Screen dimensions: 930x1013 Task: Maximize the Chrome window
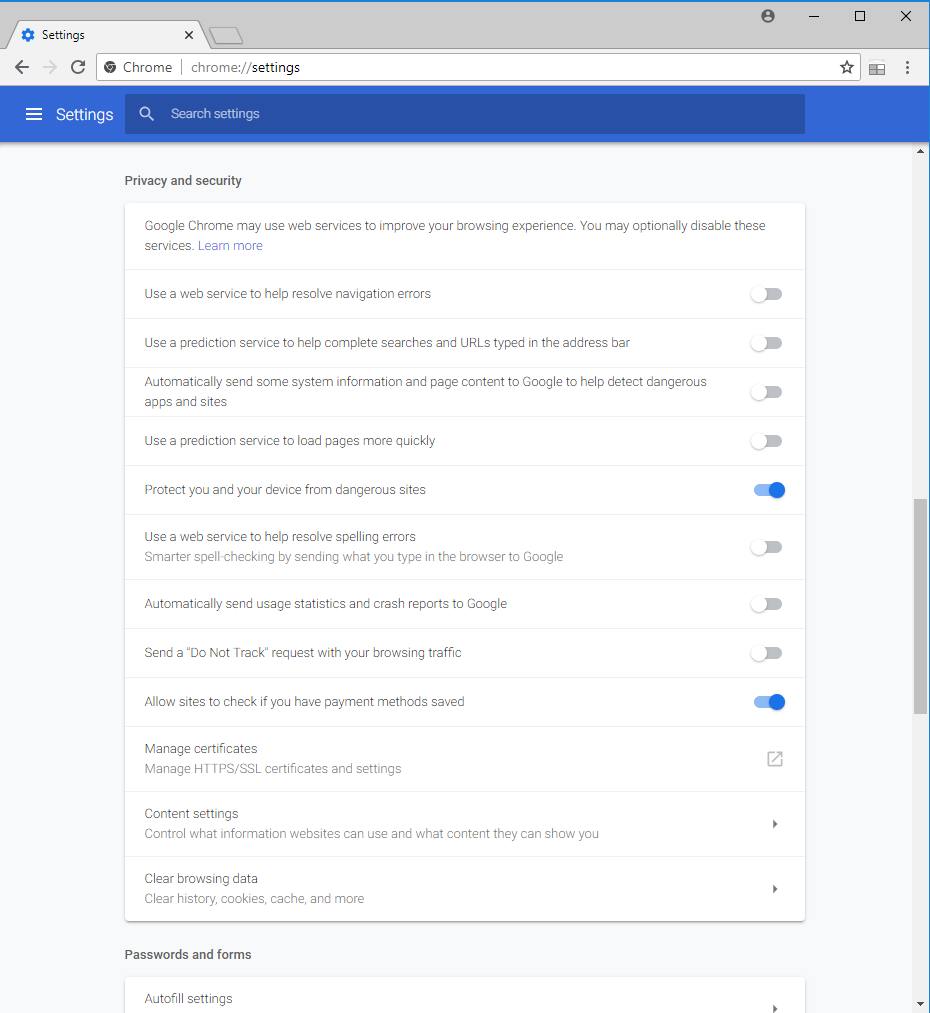860,16
